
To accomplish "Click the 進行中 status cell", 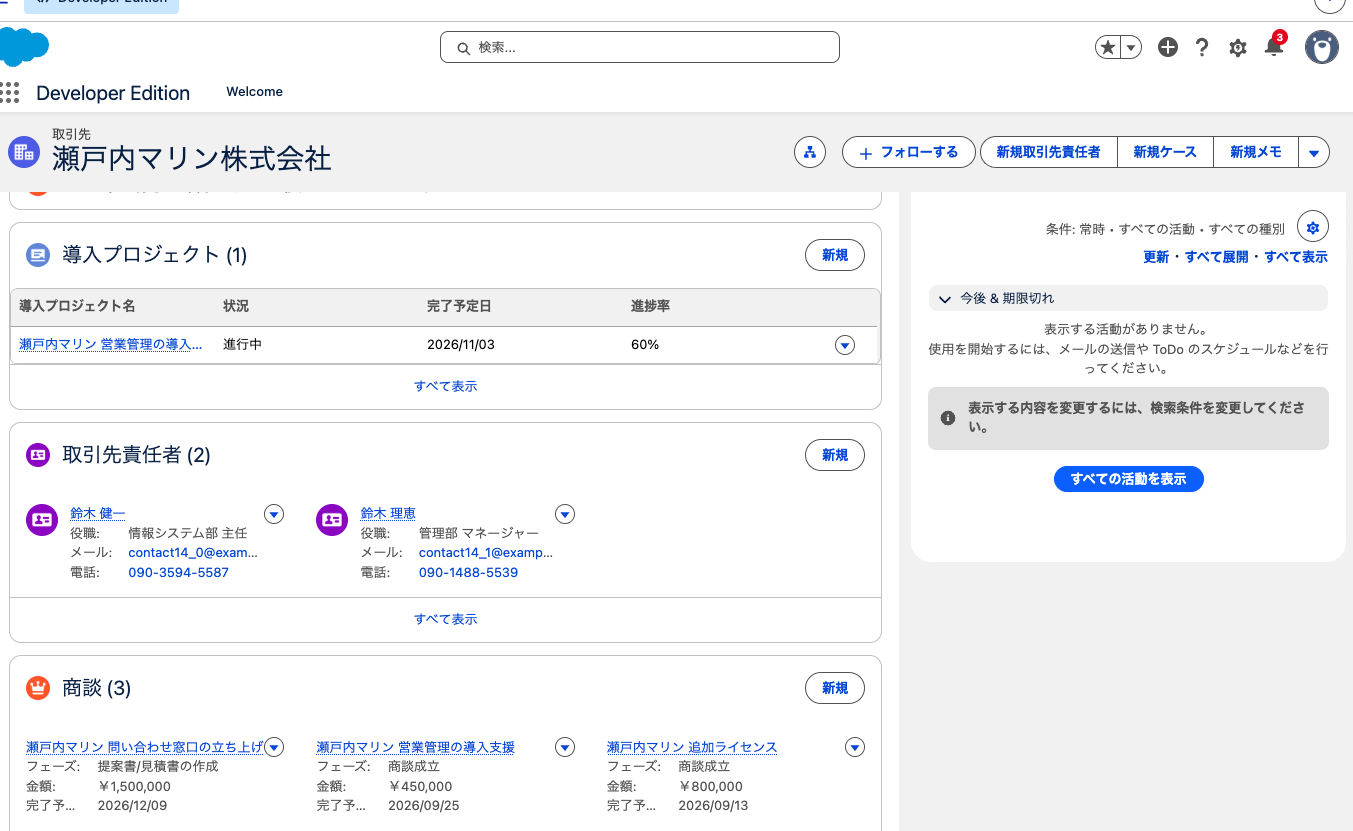I will [x=243, y=344].
